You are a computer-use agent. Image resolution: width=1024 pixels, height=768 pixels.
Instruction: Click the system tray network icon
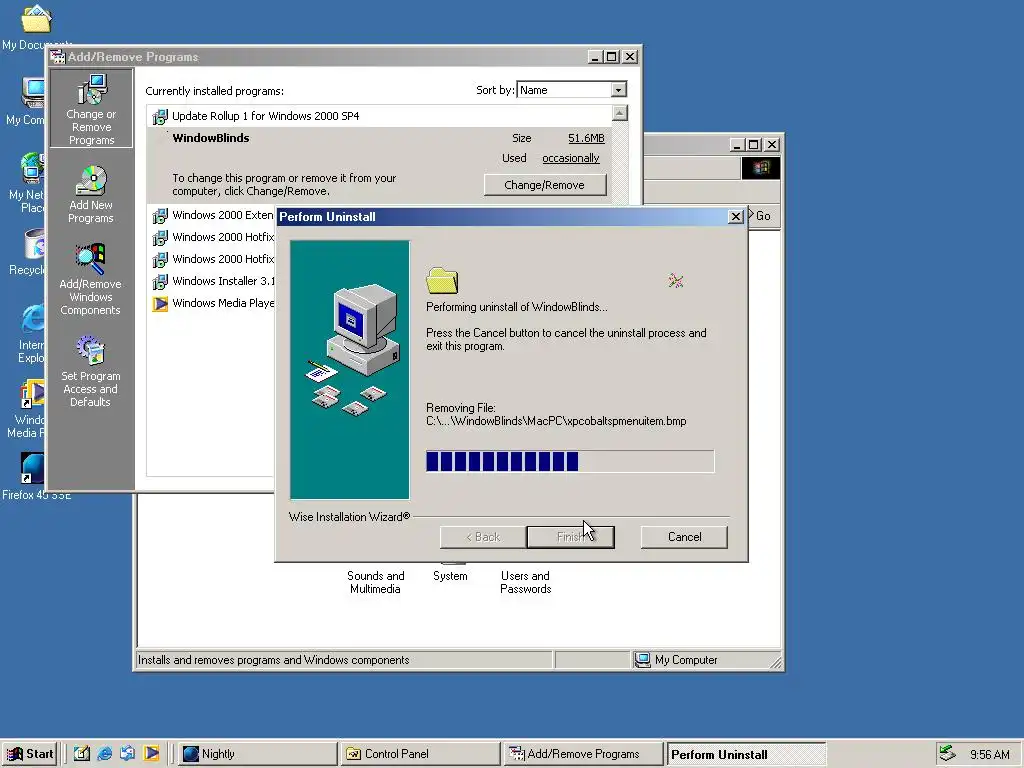pyautogui.click(x=947, y=754)
